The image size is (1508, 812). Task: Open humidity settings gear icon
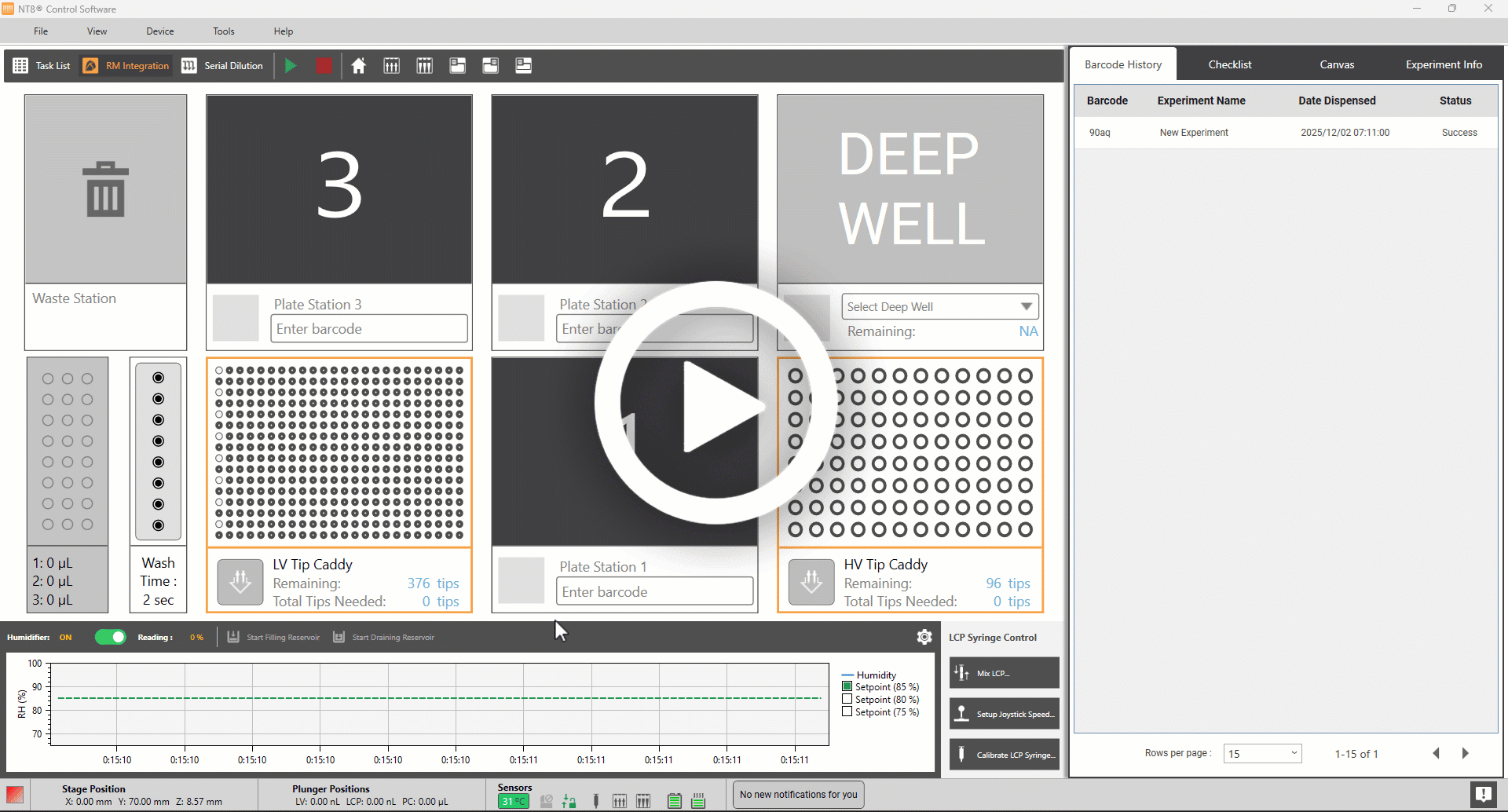(924, 637)
